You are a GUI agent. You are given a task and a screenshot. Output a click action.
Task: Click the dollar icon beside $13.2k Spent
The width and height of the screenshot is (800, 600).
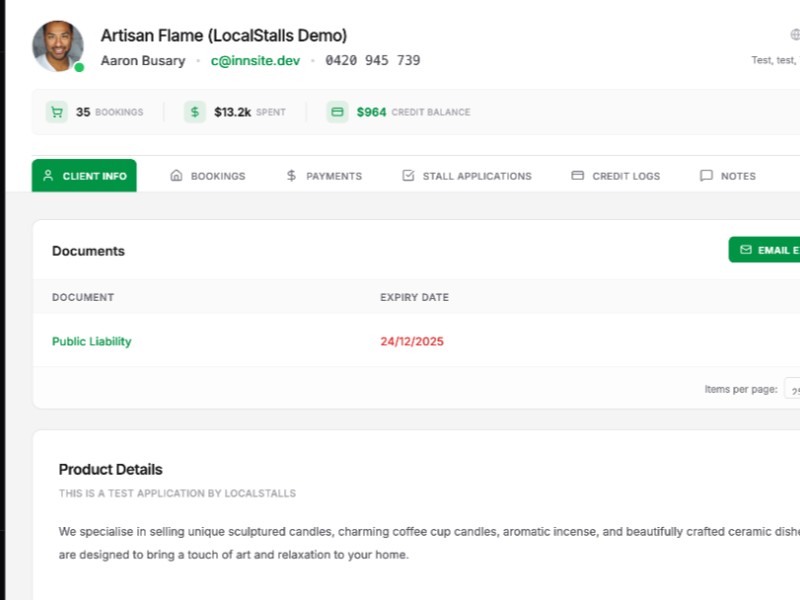(x=195, y=112)
